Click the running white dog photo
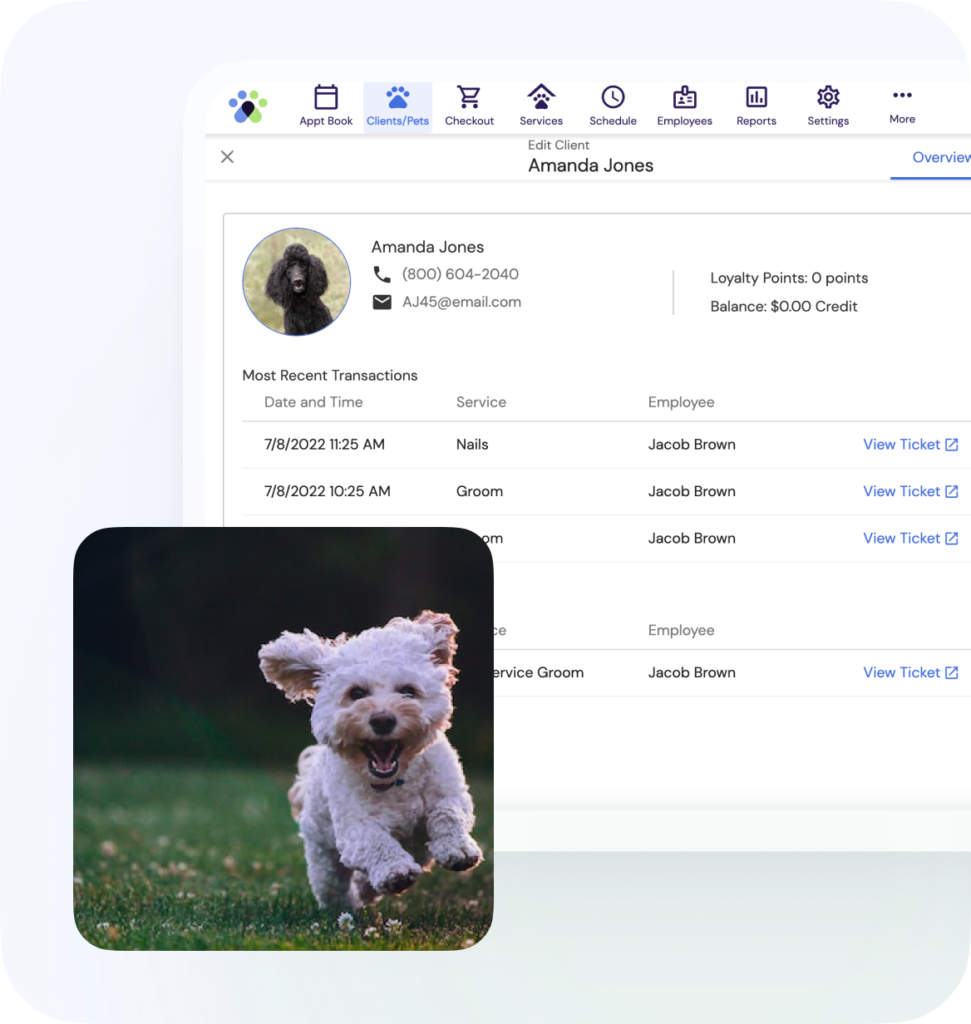Viewport: 971px width, 1024px height. coord(283,738)
